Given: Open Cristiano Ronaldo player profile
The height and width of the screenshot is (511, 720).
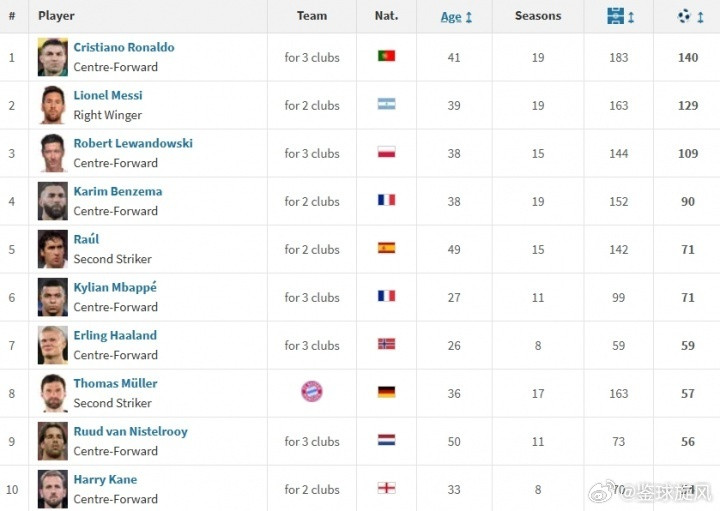Looking at the screenshot, I should [x=124, y=47].
